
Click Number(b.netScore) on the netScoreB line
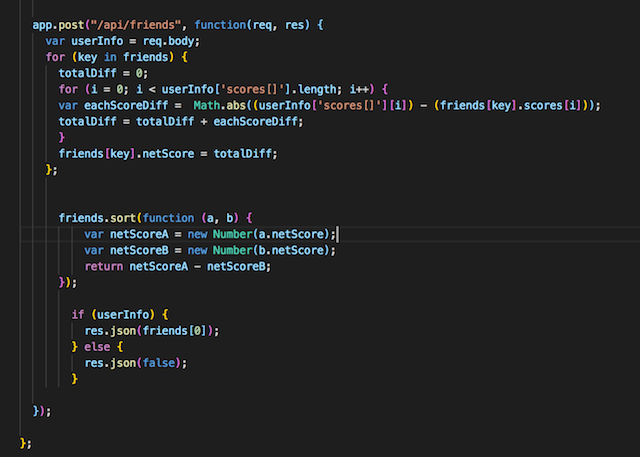(271, 251)
